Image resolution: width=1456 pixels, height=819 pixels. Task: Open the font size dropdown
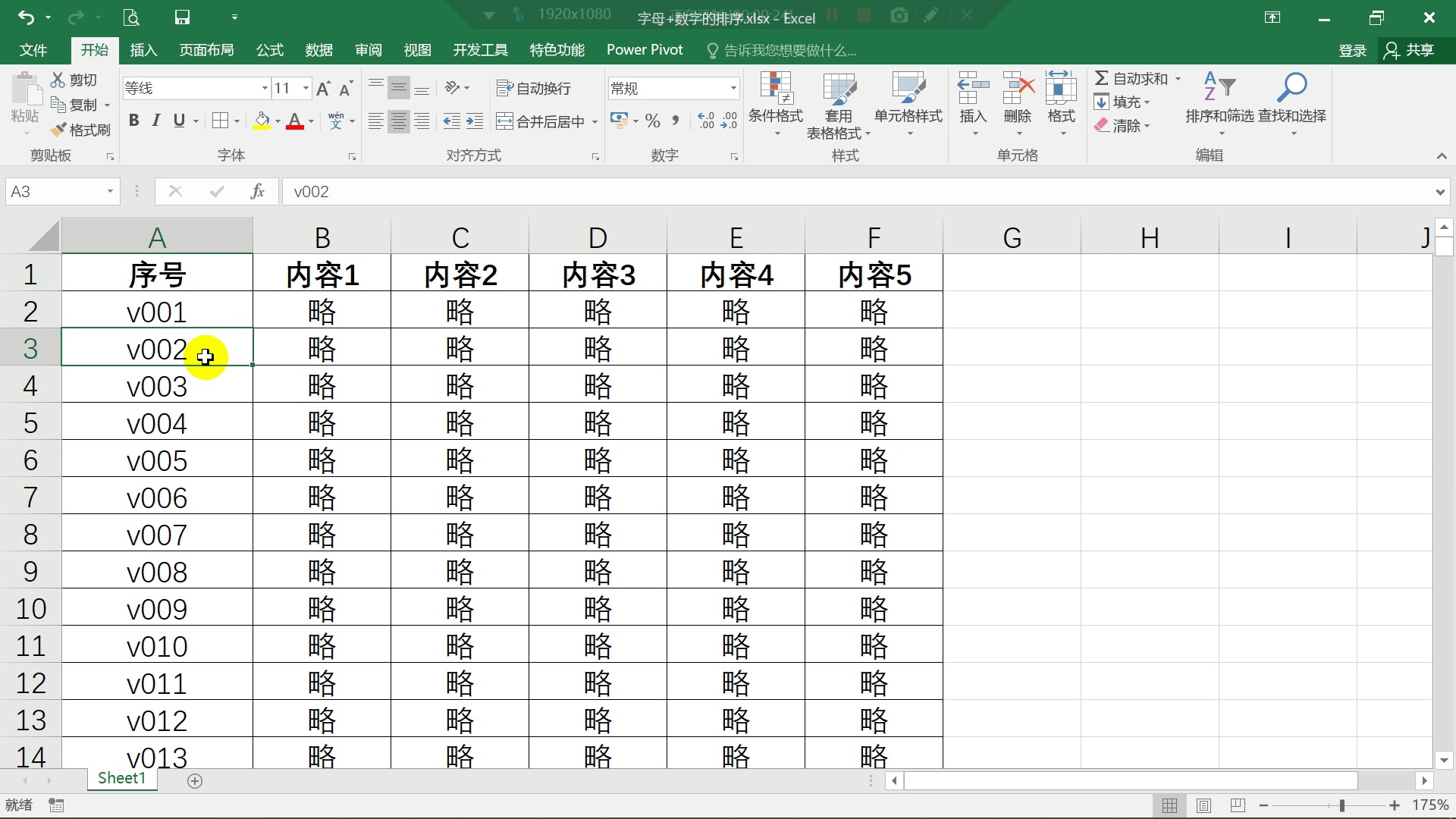point(306,88)
